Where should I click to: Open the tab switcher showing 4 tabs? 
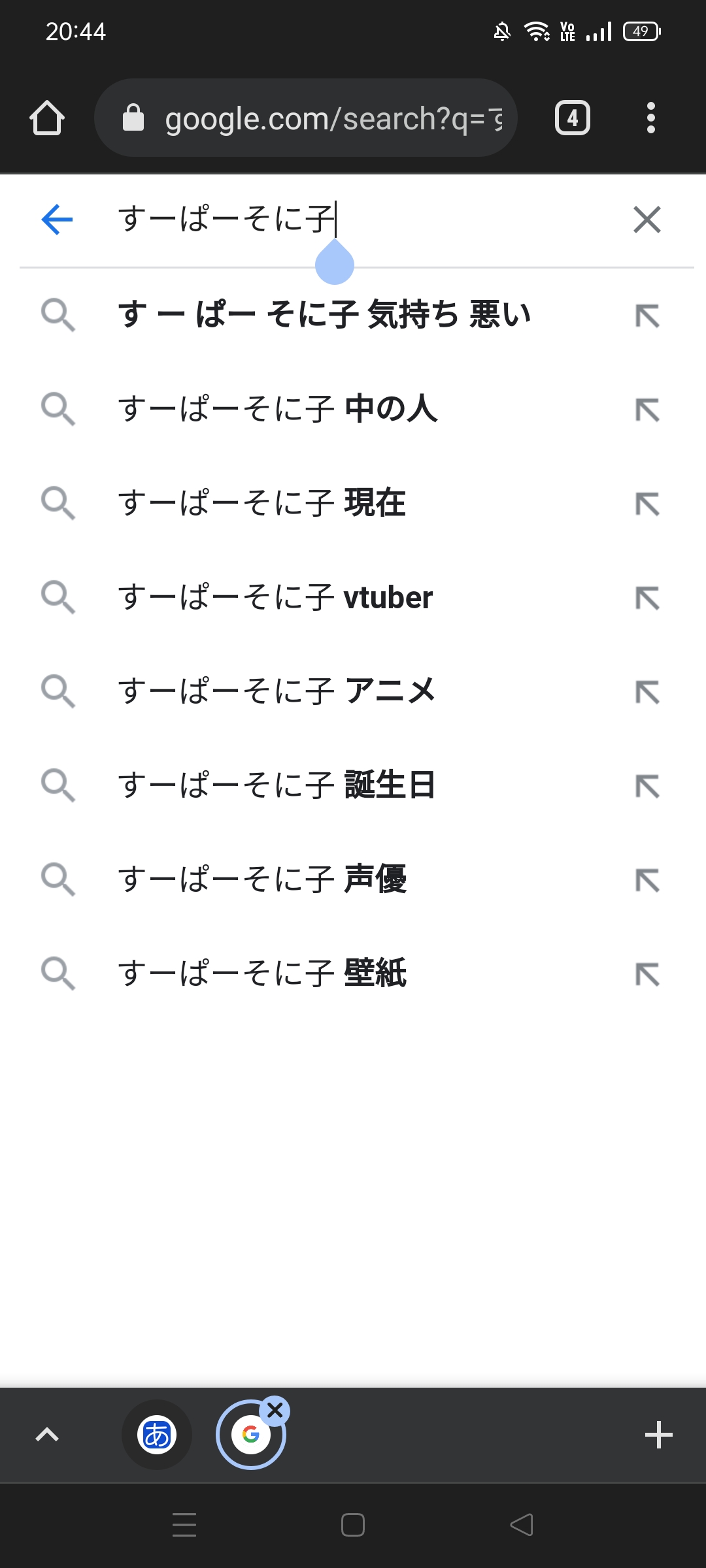tap(572, 118)
